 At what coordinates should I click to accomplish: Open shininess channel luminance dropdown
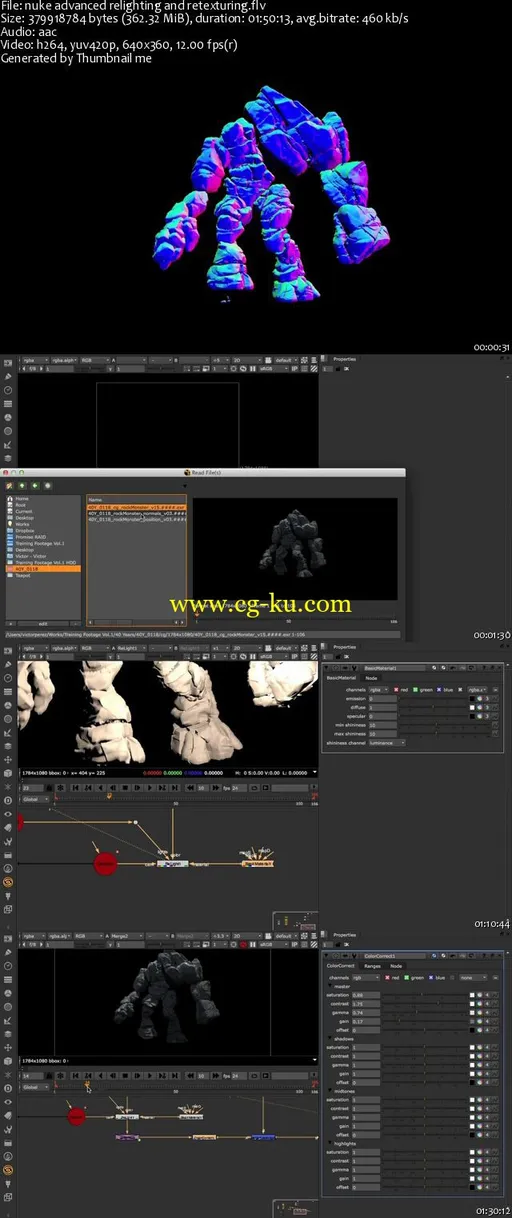388,743
